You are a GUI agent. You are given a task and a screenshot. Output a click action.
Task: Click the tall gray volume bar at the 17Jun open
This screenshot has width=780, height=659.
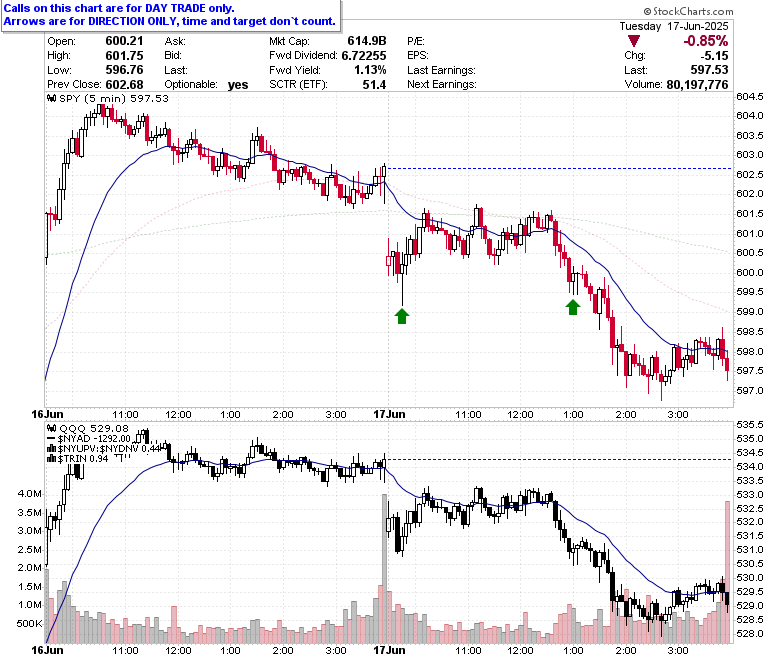[384, 568]
